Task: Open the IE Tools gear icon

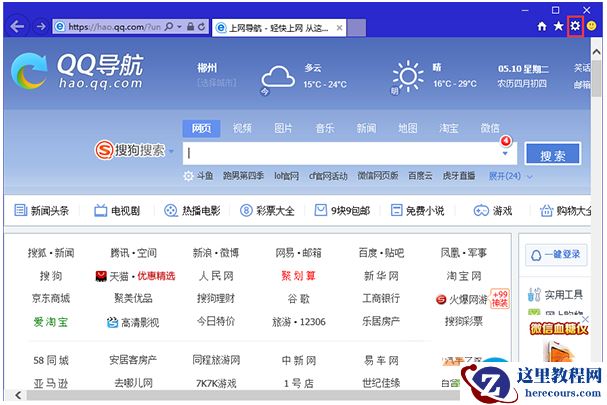Action: [575, 26]
